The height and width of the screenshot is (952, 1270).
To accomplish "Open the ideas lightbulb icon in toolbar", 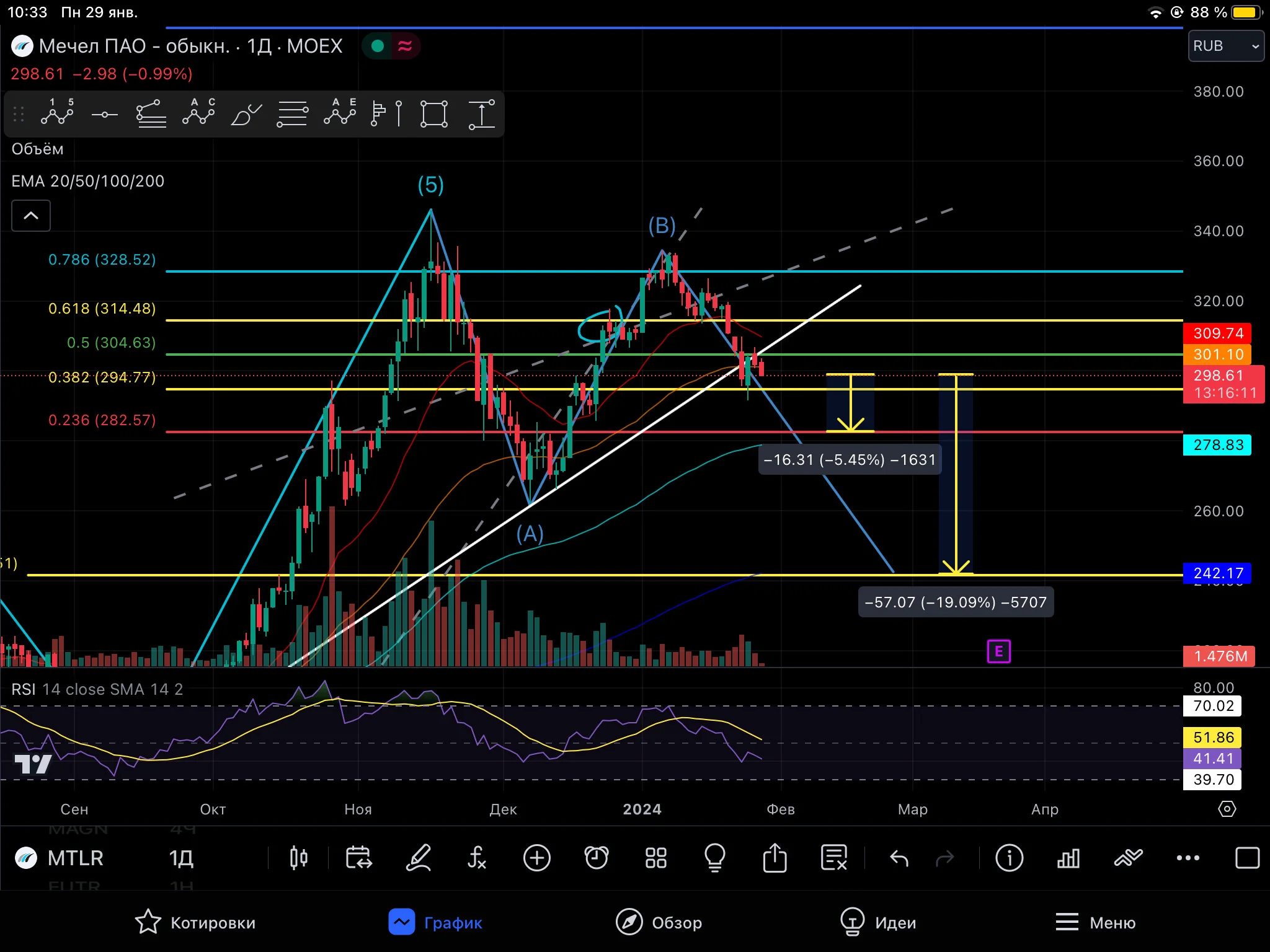I will coord(715,858).
